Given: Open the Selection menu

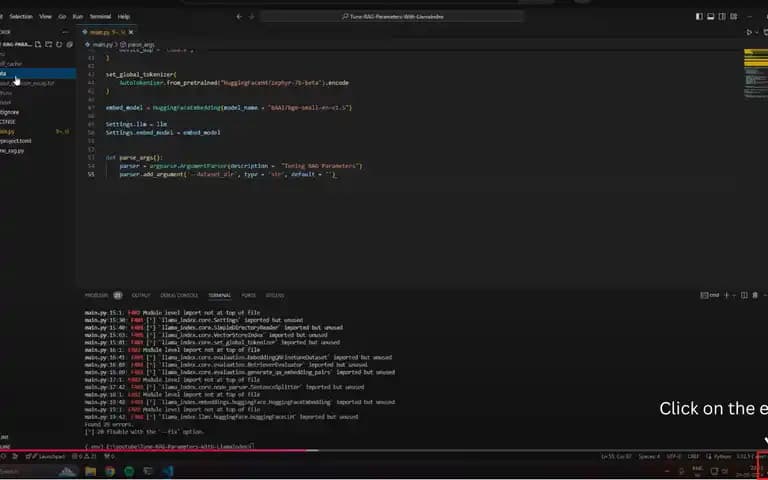Looking at the screenshot, I should click(21, 17).
